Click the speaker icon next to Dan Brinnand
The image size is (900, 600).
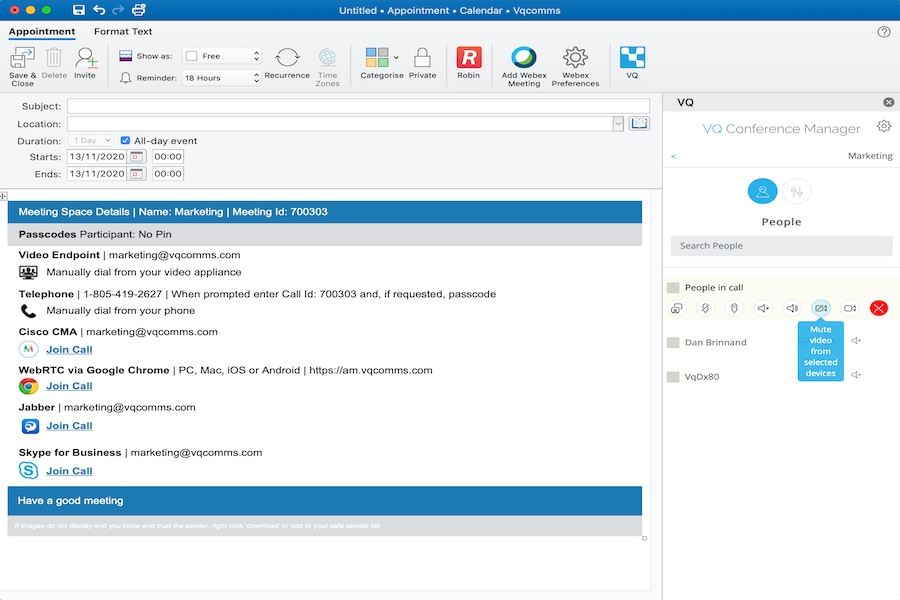[x=856, y=340]
